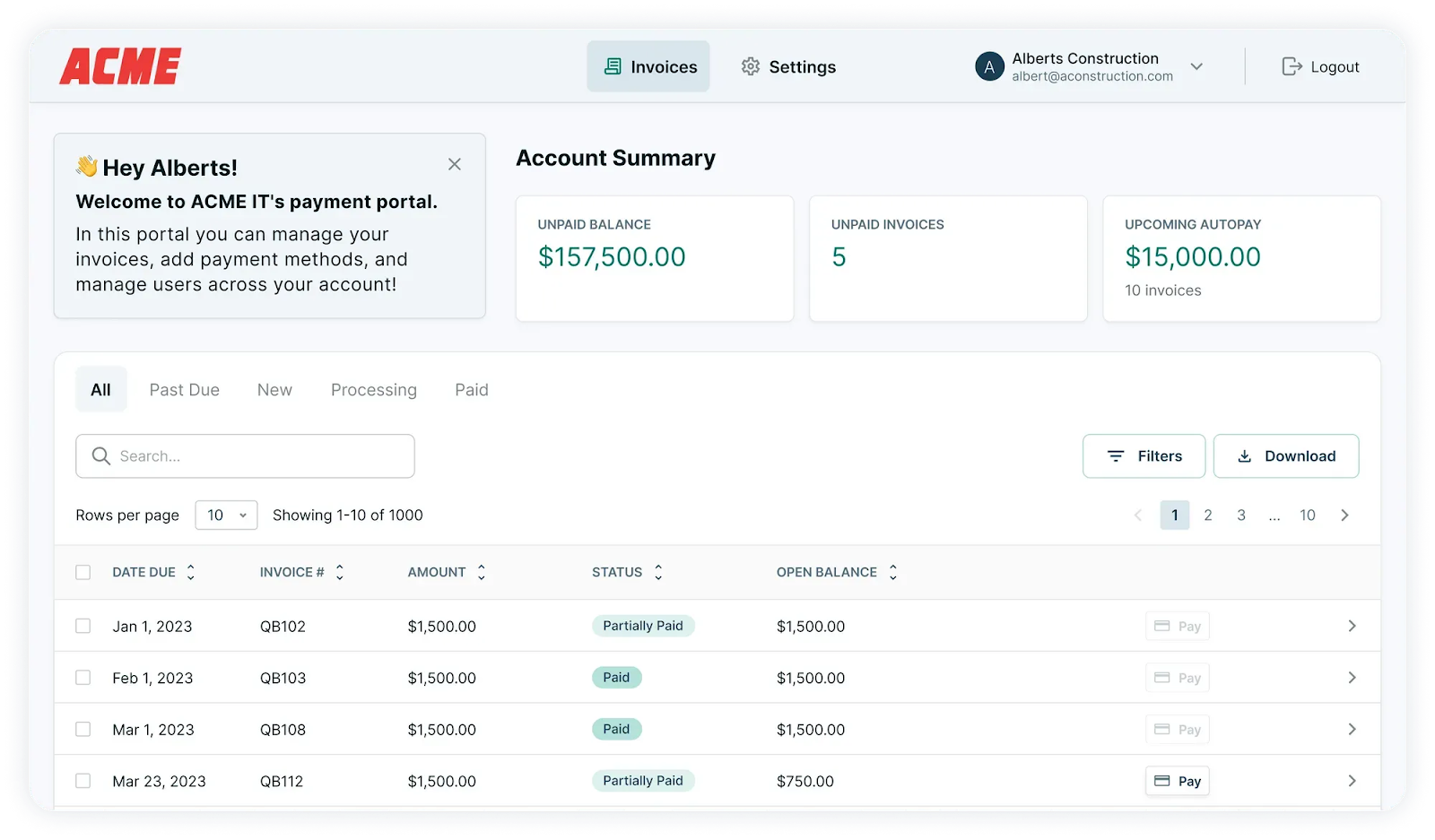The image size is (1435, 840).
Task: Open the Paid invoices tab
Action: pyautogui.click(x=470, y=389)
